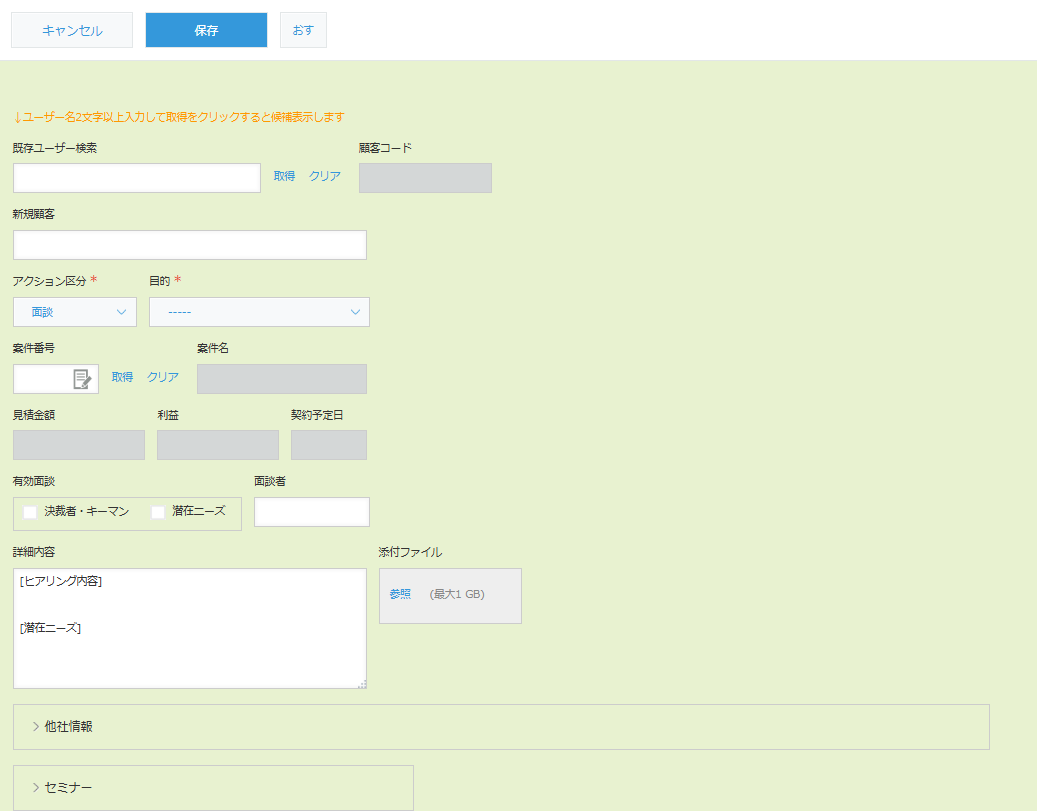
Task: Click the (最大1 GB) attachment size note
Action: click(457, 594)
